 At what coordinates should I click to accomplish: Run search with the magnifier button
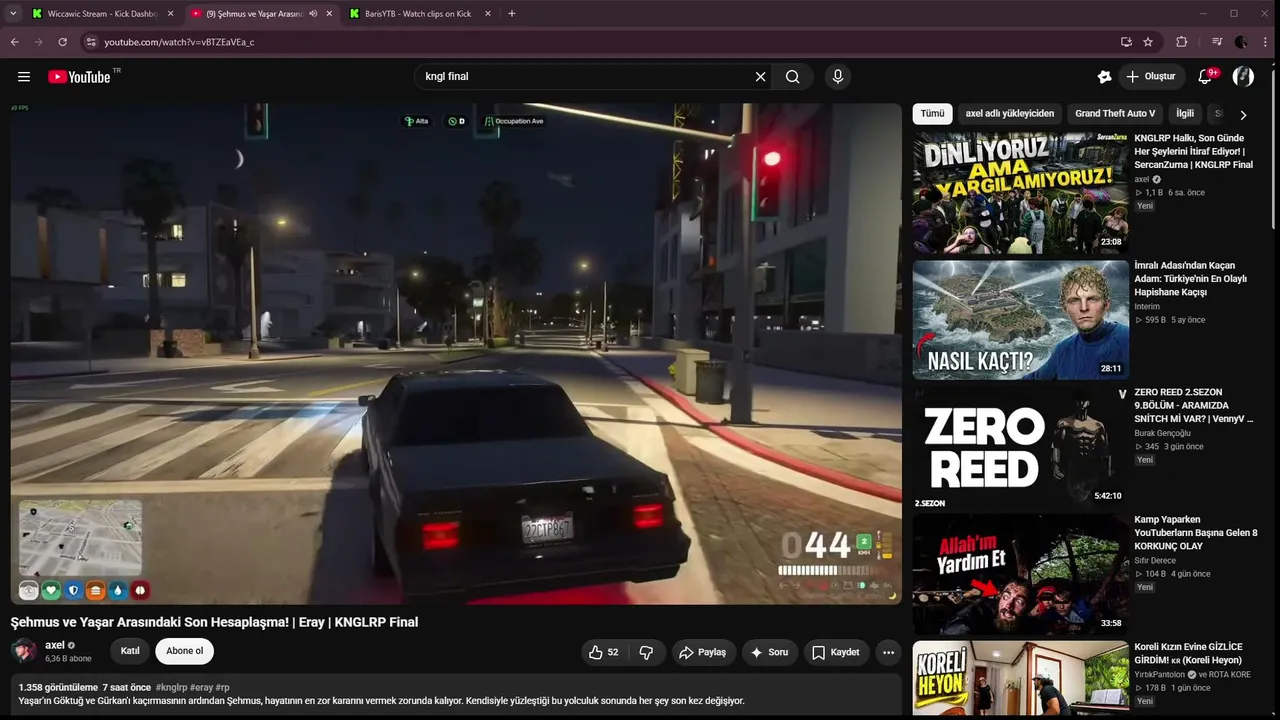click(x=793, y=77)
